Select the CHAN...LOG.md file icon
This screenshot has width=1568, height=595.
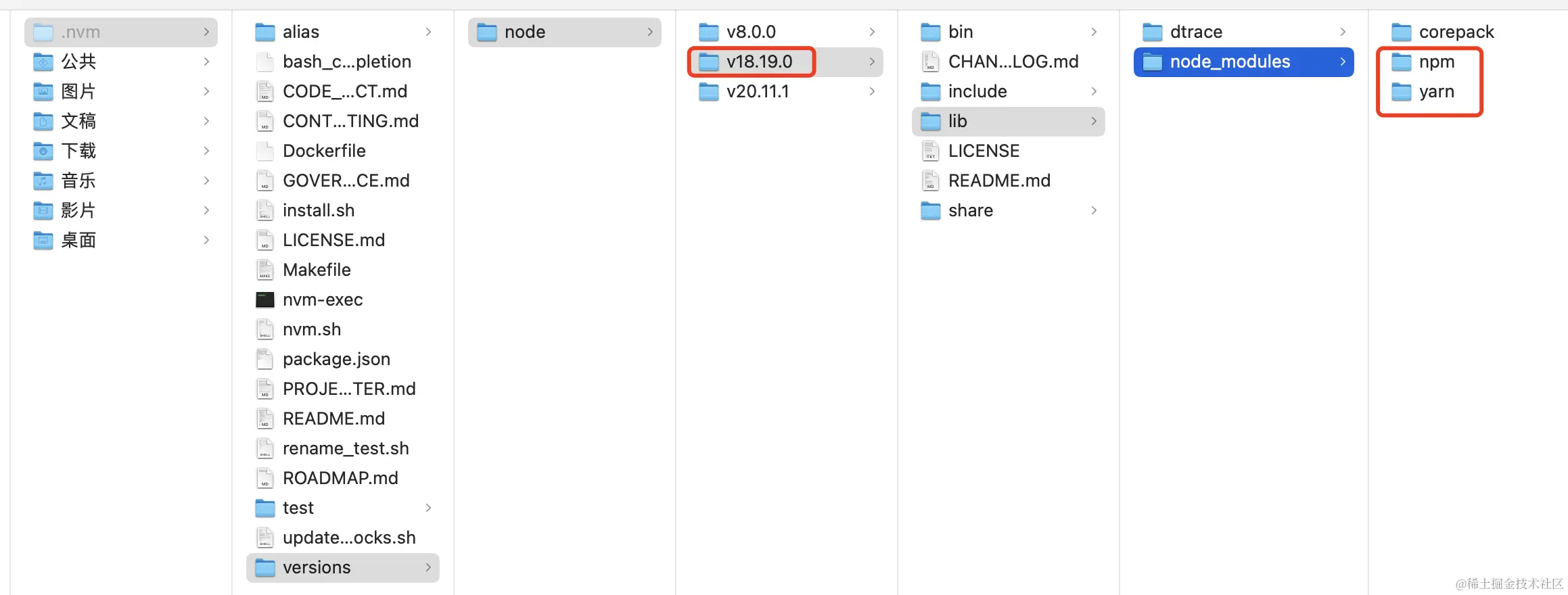(930, 62)
